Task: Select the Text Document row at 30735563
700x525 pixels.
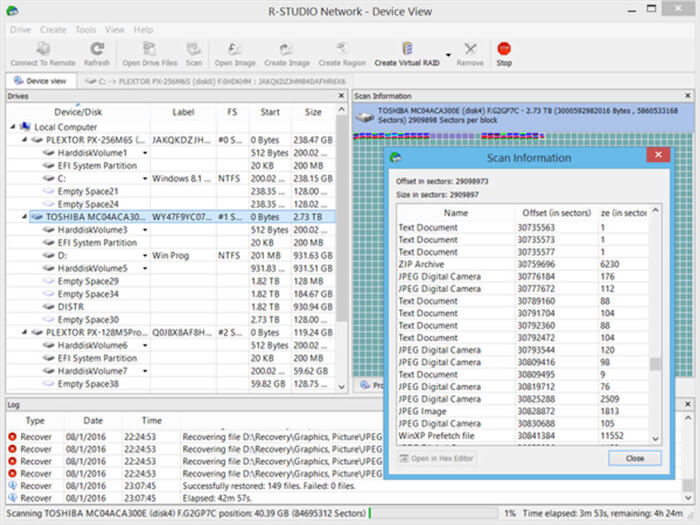Action: 522,227
